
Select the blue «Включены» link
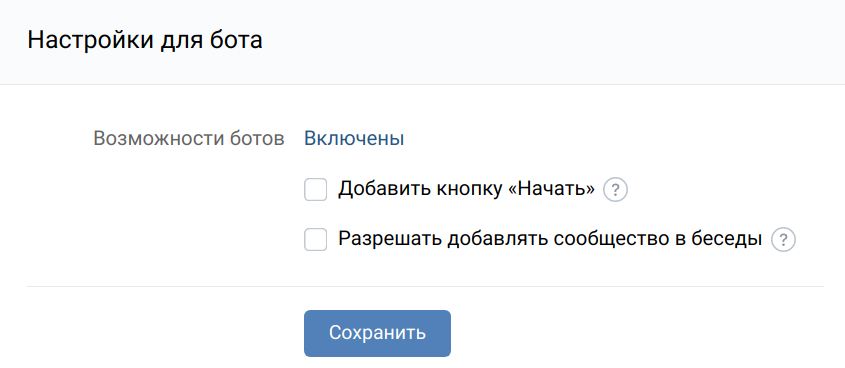pyautogui.click(x=354, y=139)
